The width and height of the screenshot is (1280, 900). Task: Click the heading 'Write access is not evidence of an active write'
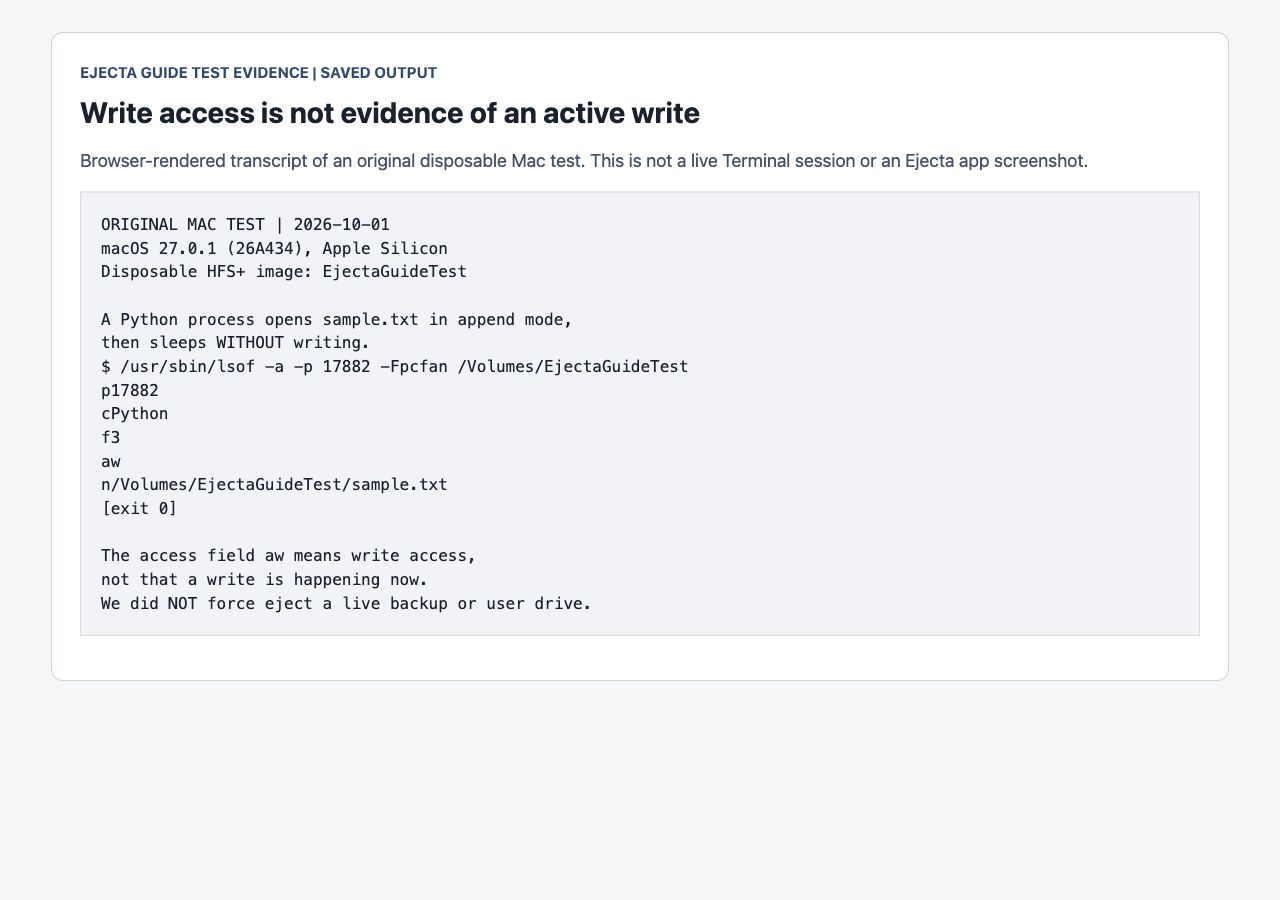(390, 113)
